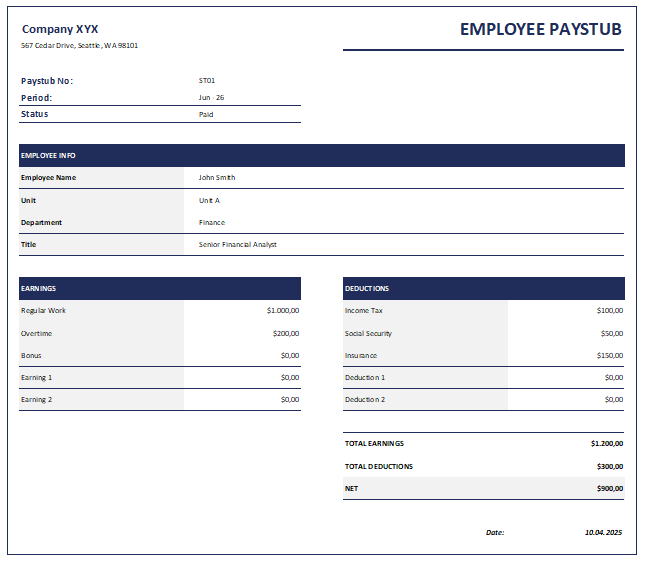Click the Senior Financial Analyst title cell
Image resolution: width=646 pixels, height=566 pixels.
point(238,244)
